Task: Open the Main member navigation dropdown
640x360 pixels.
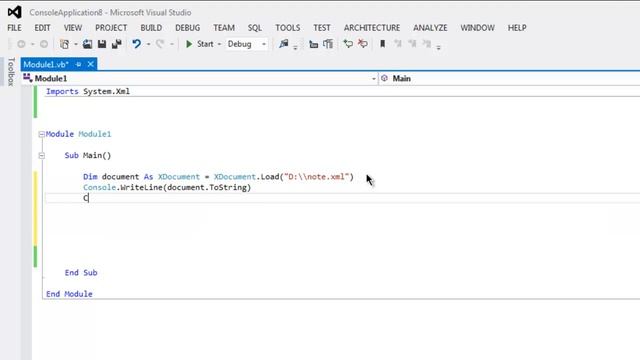Action: click(509, 78)
